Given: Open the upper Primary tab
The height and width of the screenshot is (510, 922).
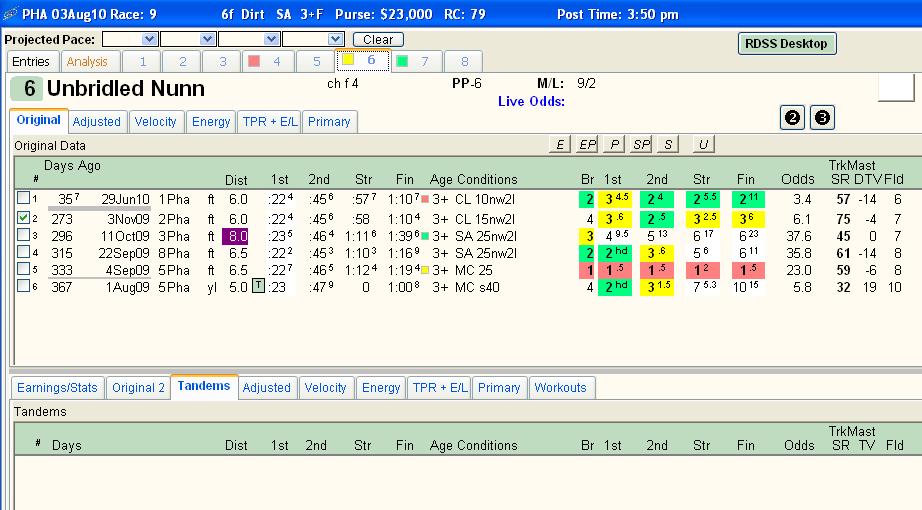Looking at the screenshot, I should [329, 122].
